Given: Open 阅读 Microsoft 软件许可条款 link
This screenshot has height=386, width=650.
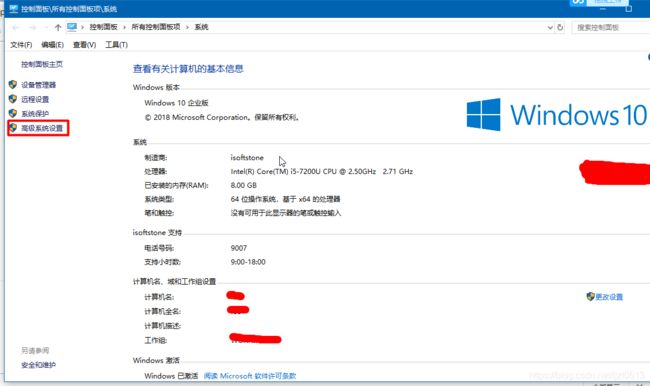Looking at the screenshot, I should (250, 376).
